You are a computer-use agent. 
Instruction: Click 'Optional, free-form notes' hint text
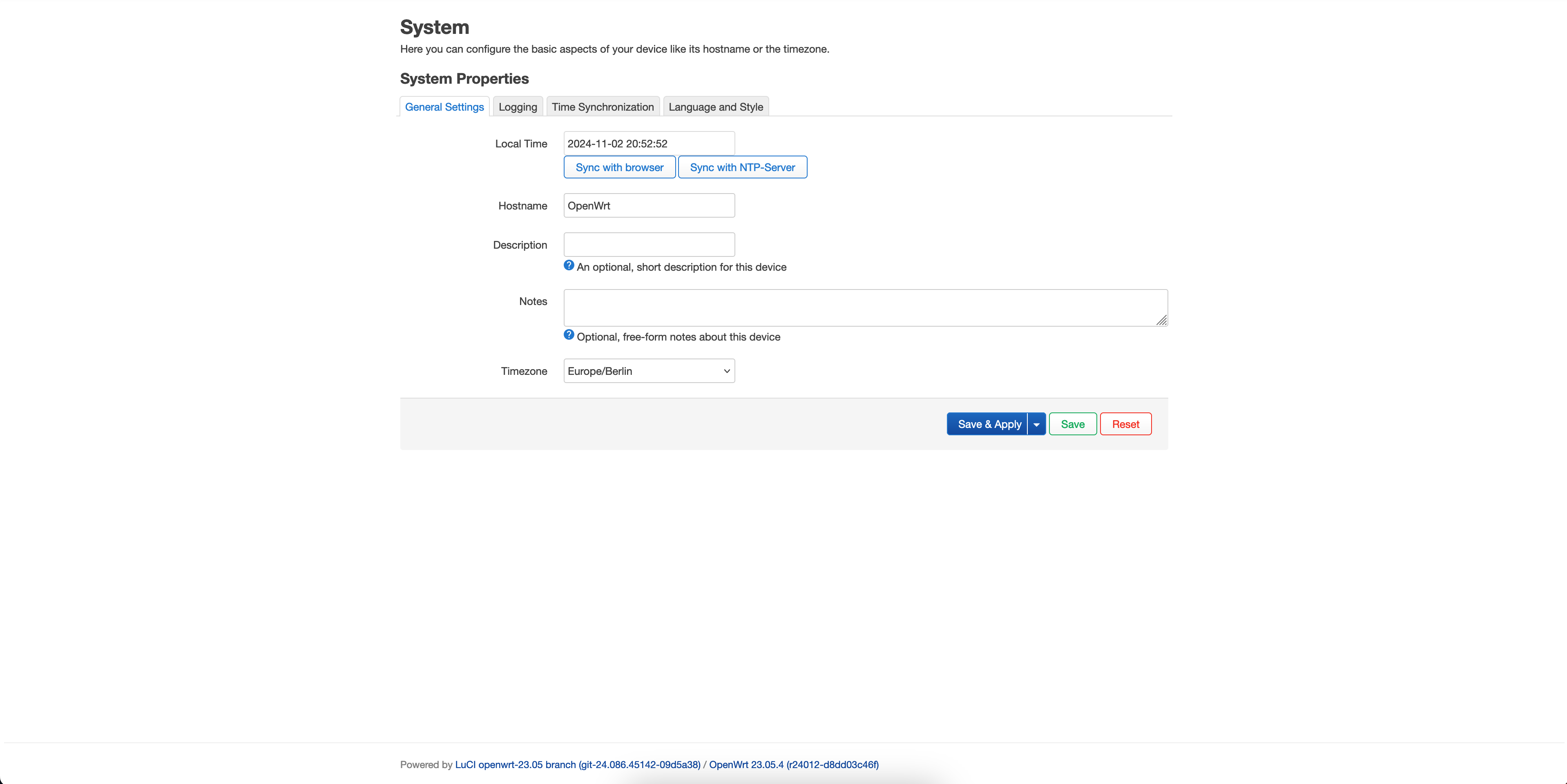[x=678, y=337]
